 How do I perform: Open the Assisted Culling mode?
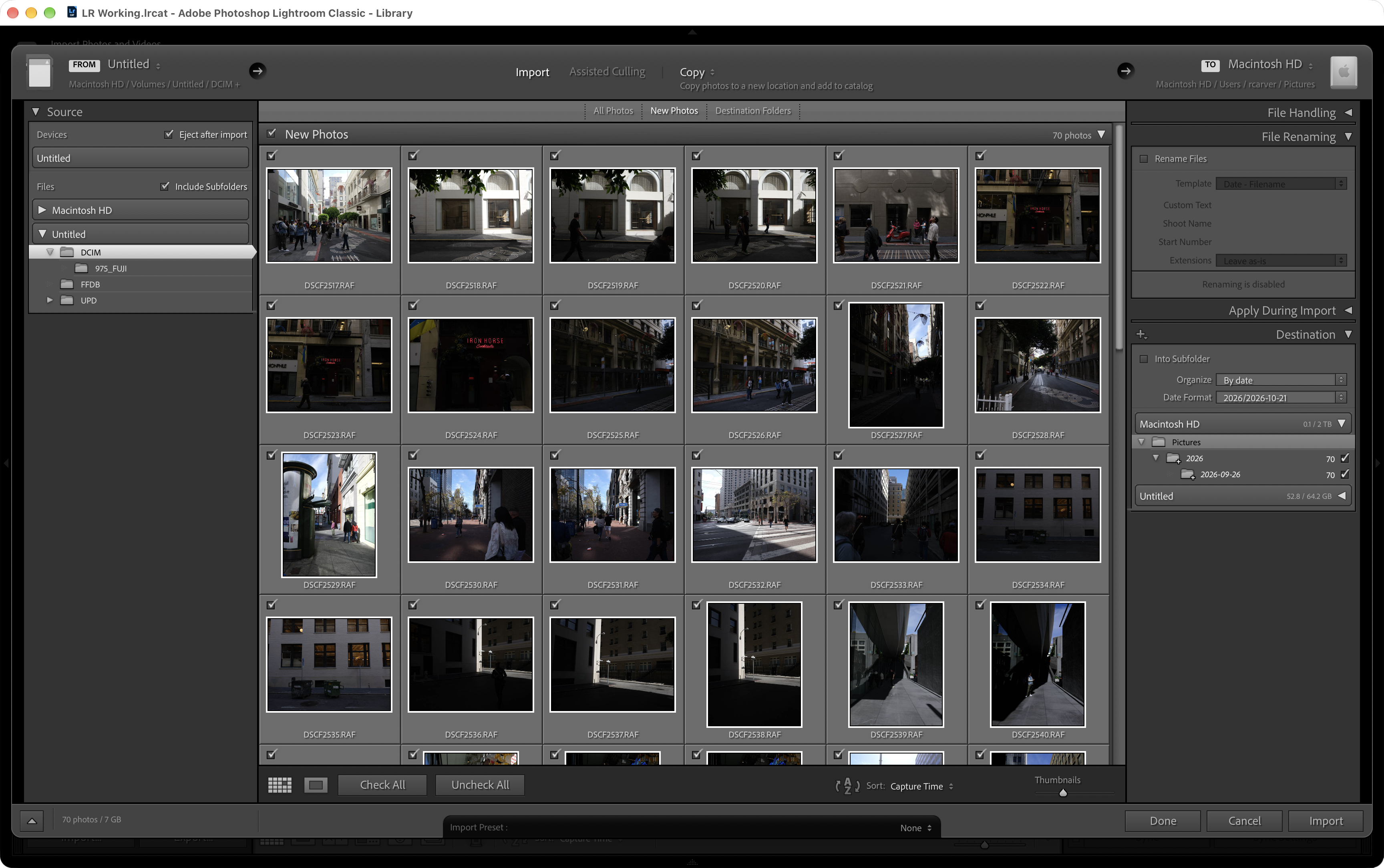(x=607, y=72)
